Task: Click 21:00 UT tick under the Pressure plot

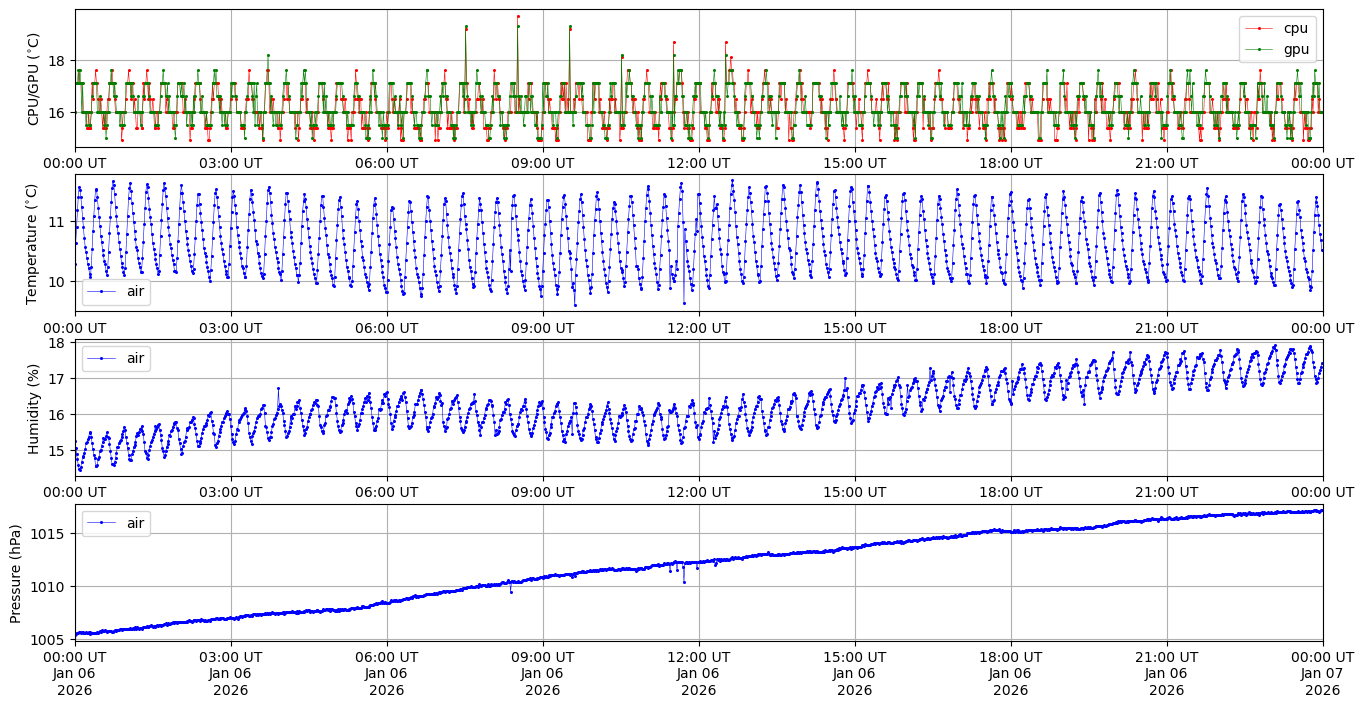Action: (x=1166, y=656)
